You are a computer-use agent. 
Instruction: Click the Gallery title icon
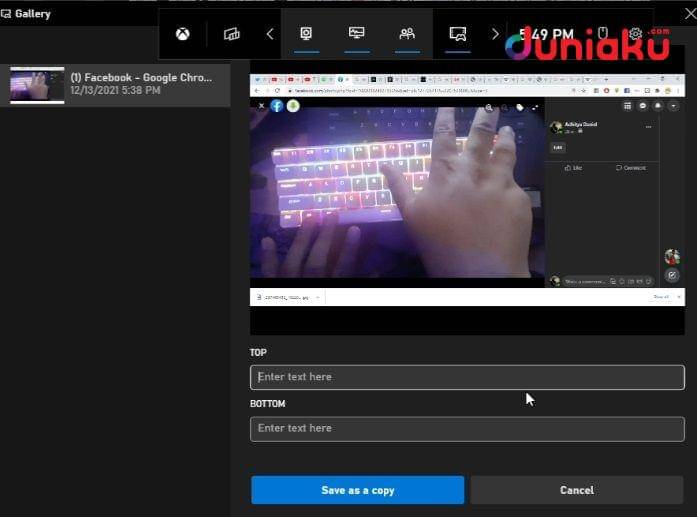(x=7, y=14)
